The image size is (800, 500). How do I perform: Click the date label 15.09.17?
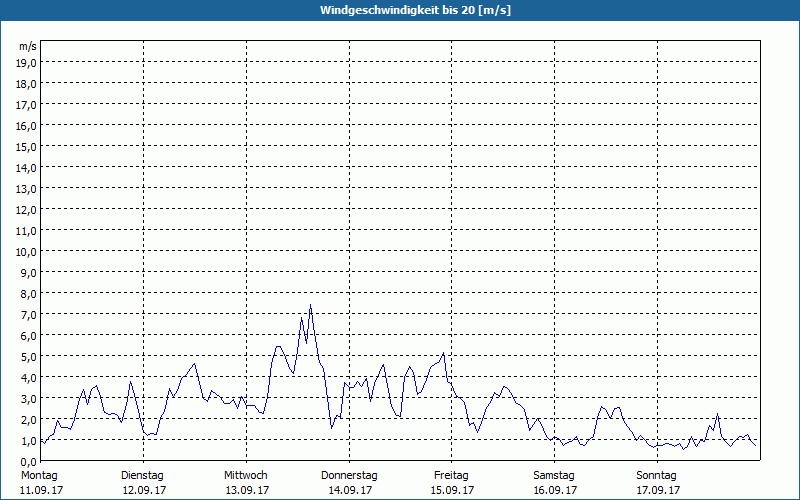pyautogui.click(x=452, y=490)
